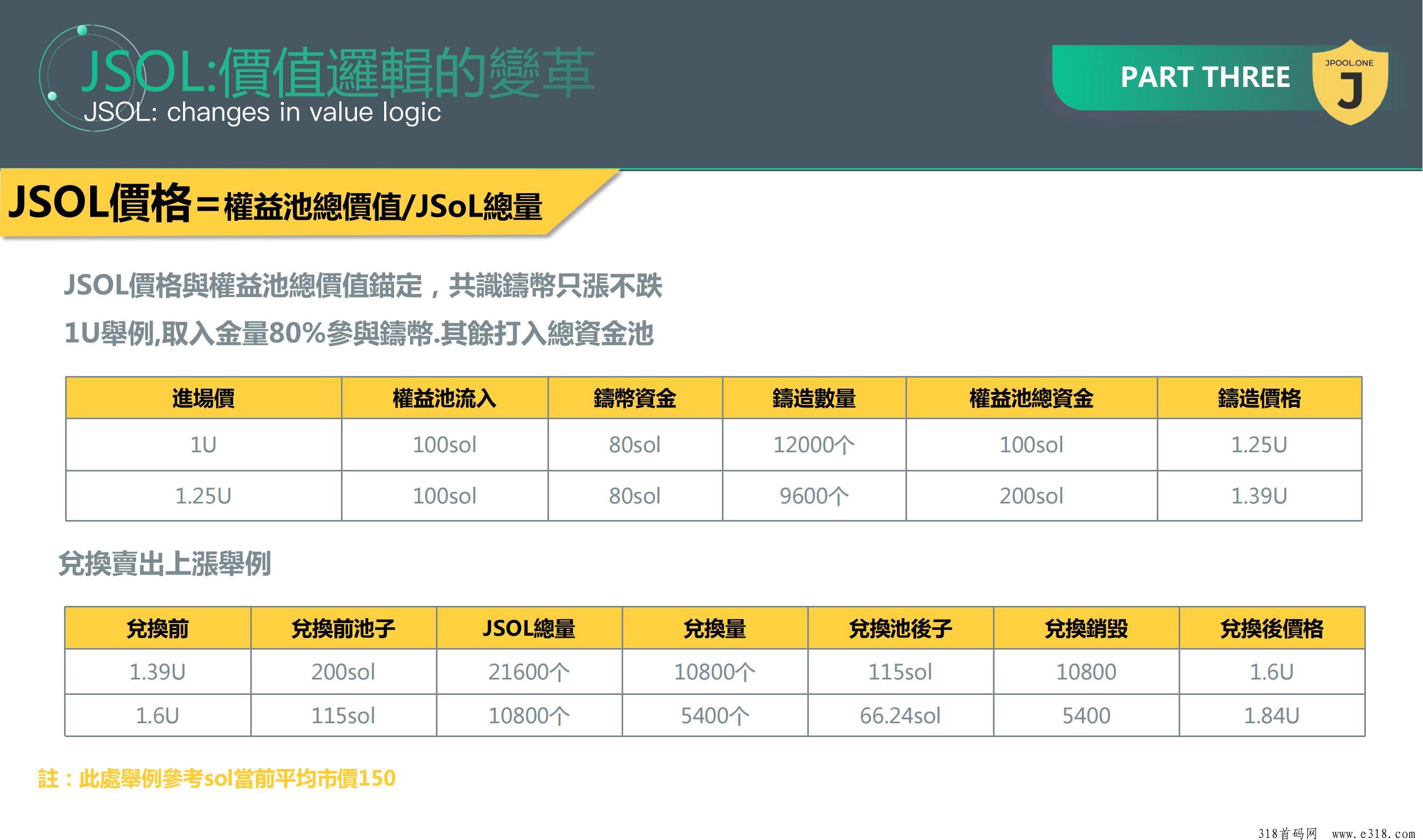Select the line ending 共識鑄幣只漲不跌
The width and height of the screenshot is (1423, 840).
[362, 285]
